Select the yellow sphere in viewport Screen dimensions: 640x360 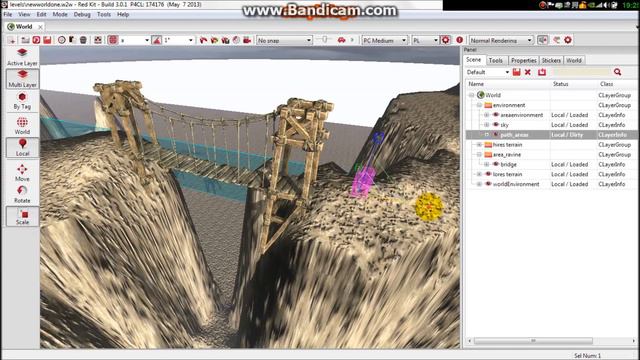tap(429, 207)
